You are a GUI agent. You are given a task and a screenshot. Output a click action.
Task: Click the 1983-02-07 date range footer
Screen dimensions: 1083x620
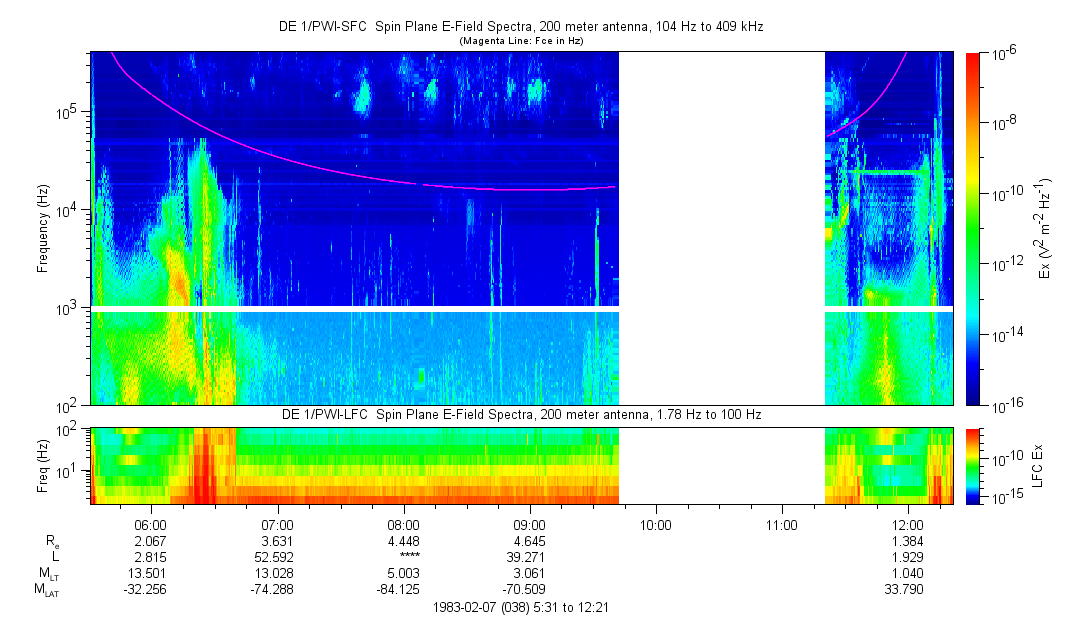[x=521, y=607]
